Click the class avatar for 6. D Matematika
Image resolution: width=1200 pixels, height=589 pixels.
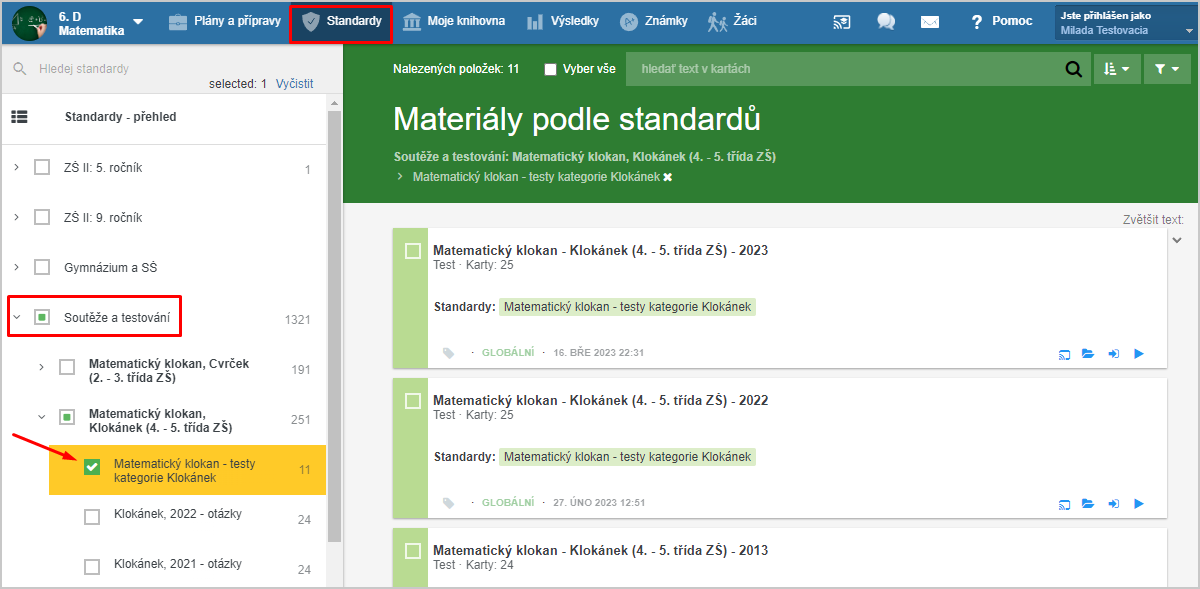tap(30, 21)
